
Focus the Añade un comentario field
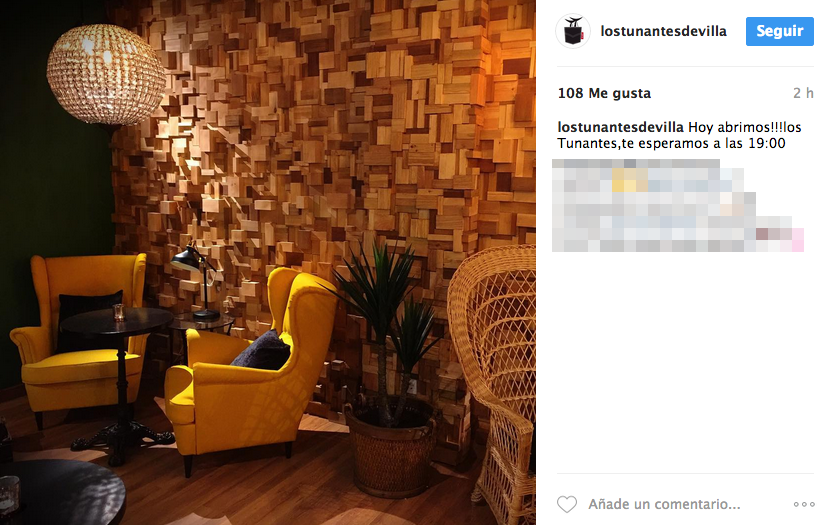coord(664,505)
